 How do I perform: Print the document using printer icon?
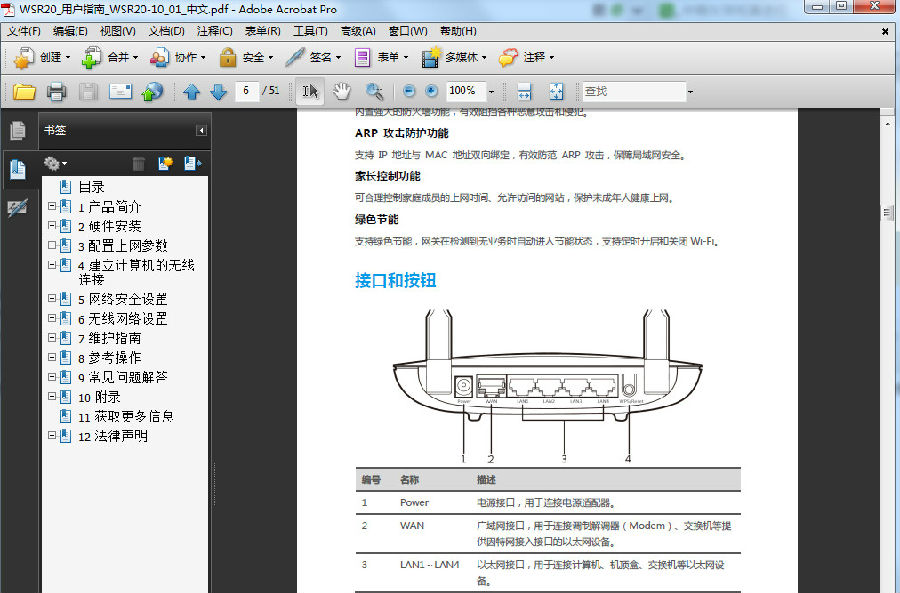coord(56,91)
